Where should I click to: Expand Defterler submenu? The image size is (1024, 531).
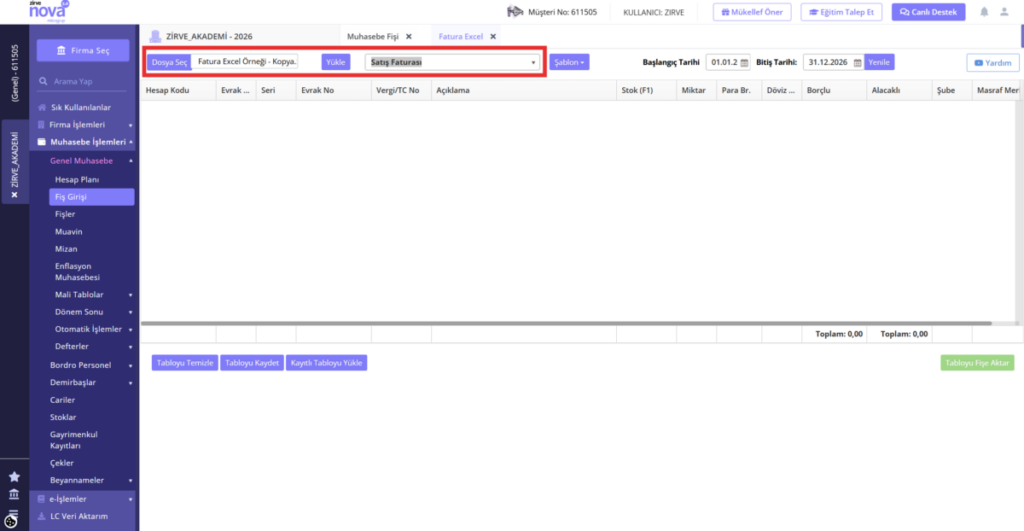coord(131,347)
